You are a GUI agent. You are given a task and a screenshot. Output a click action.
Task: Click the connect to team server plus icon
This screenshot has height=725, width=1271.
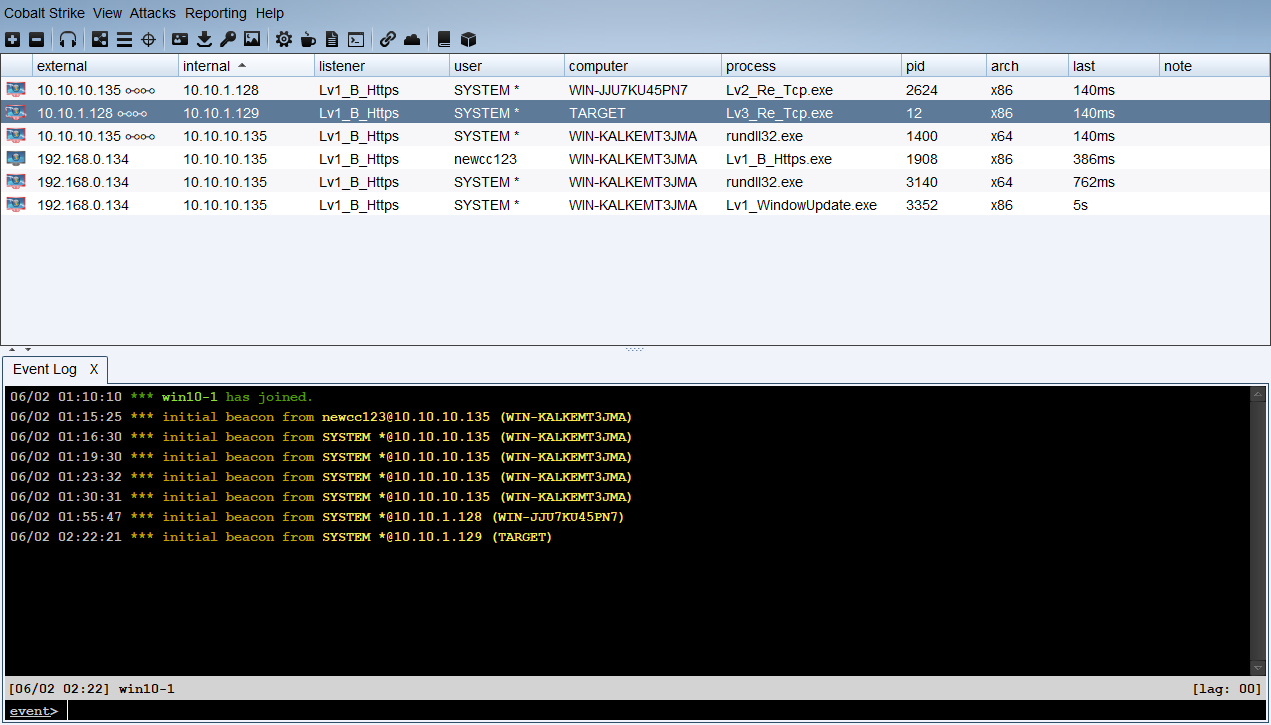point(12,40)
